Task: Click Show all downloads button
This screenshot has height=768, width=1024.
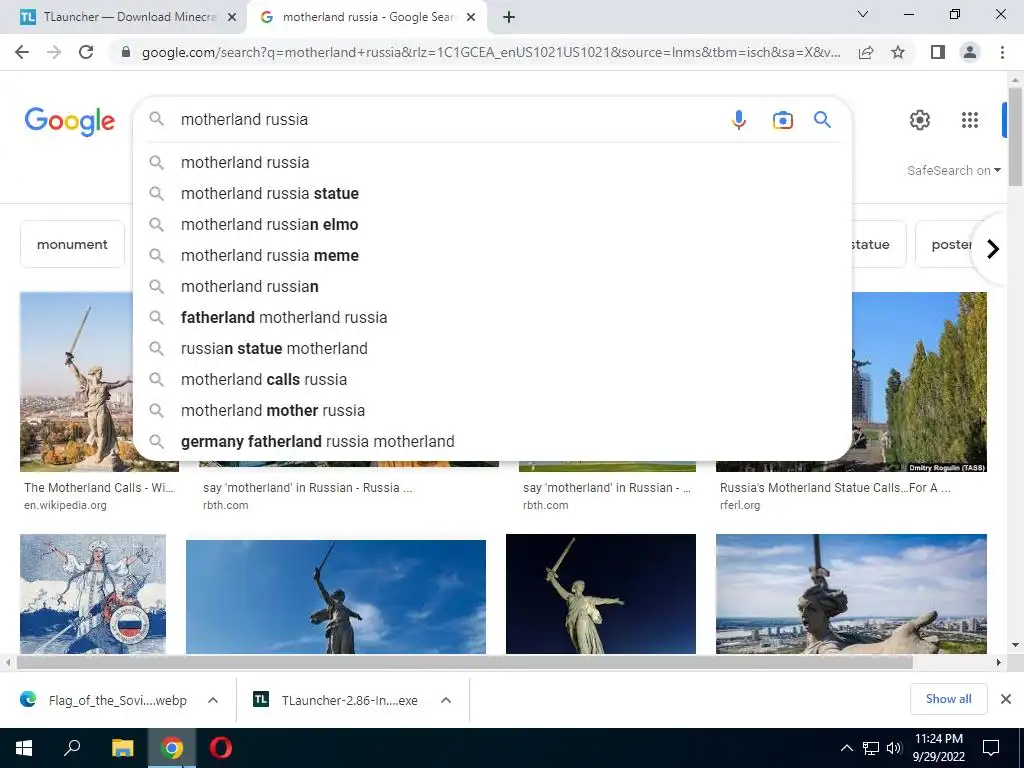Action: 948,699
